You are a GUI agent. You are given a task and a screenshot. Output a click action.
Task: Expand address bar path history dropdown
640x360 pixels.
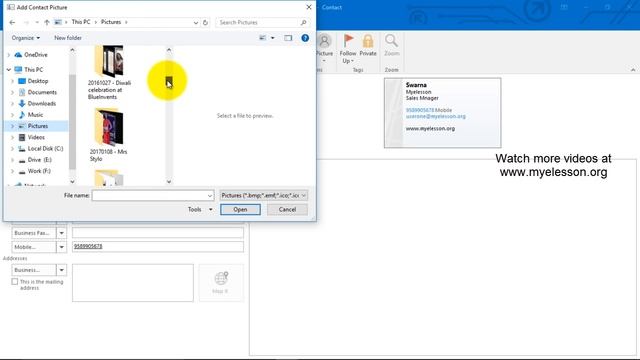(x=196, y=22)
